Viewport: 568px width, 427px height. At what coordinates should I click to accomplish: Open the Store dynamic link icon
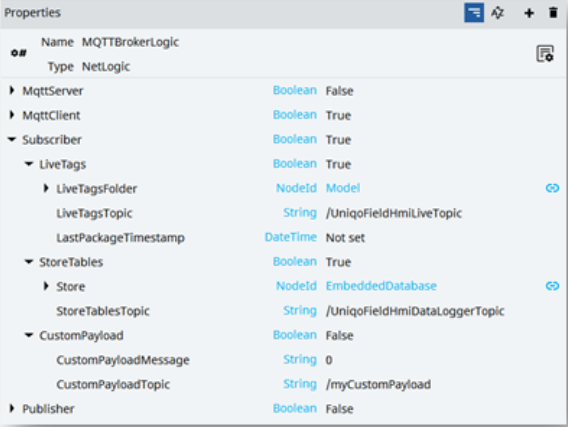pyautogui.click(x=552, y=286)
